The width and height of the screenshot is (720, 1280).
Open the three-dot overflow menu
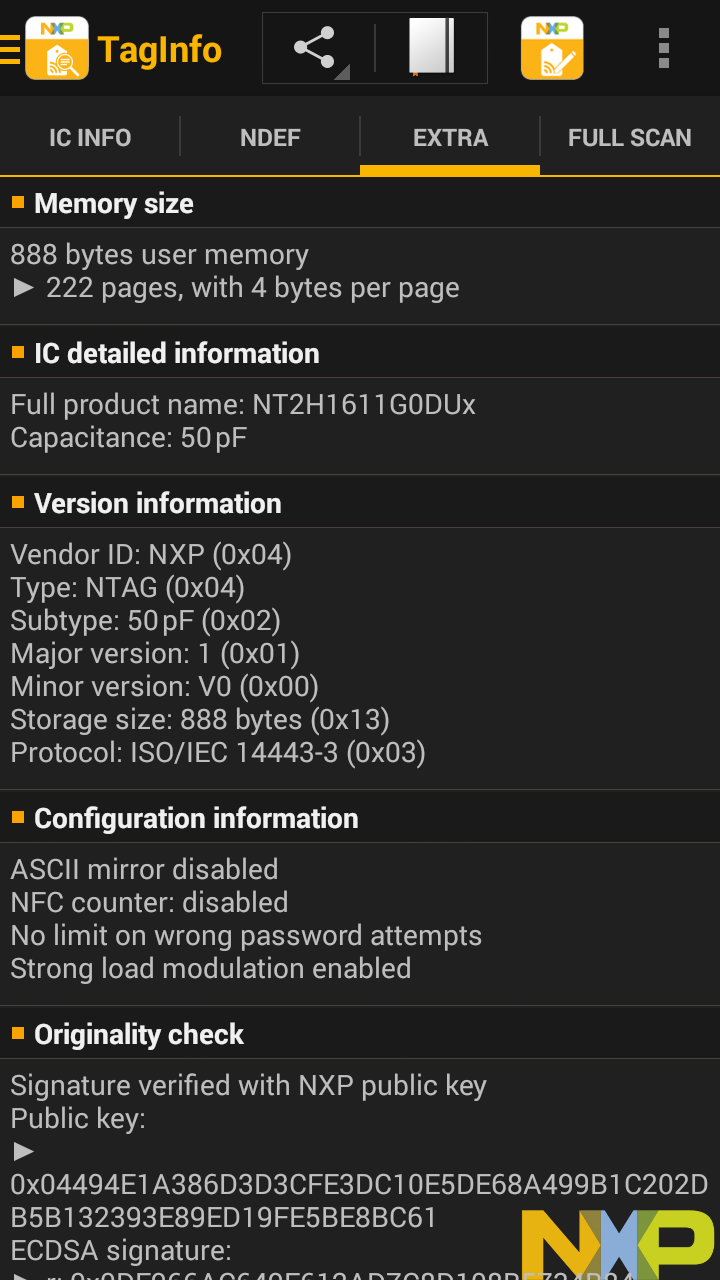(664, 48)
